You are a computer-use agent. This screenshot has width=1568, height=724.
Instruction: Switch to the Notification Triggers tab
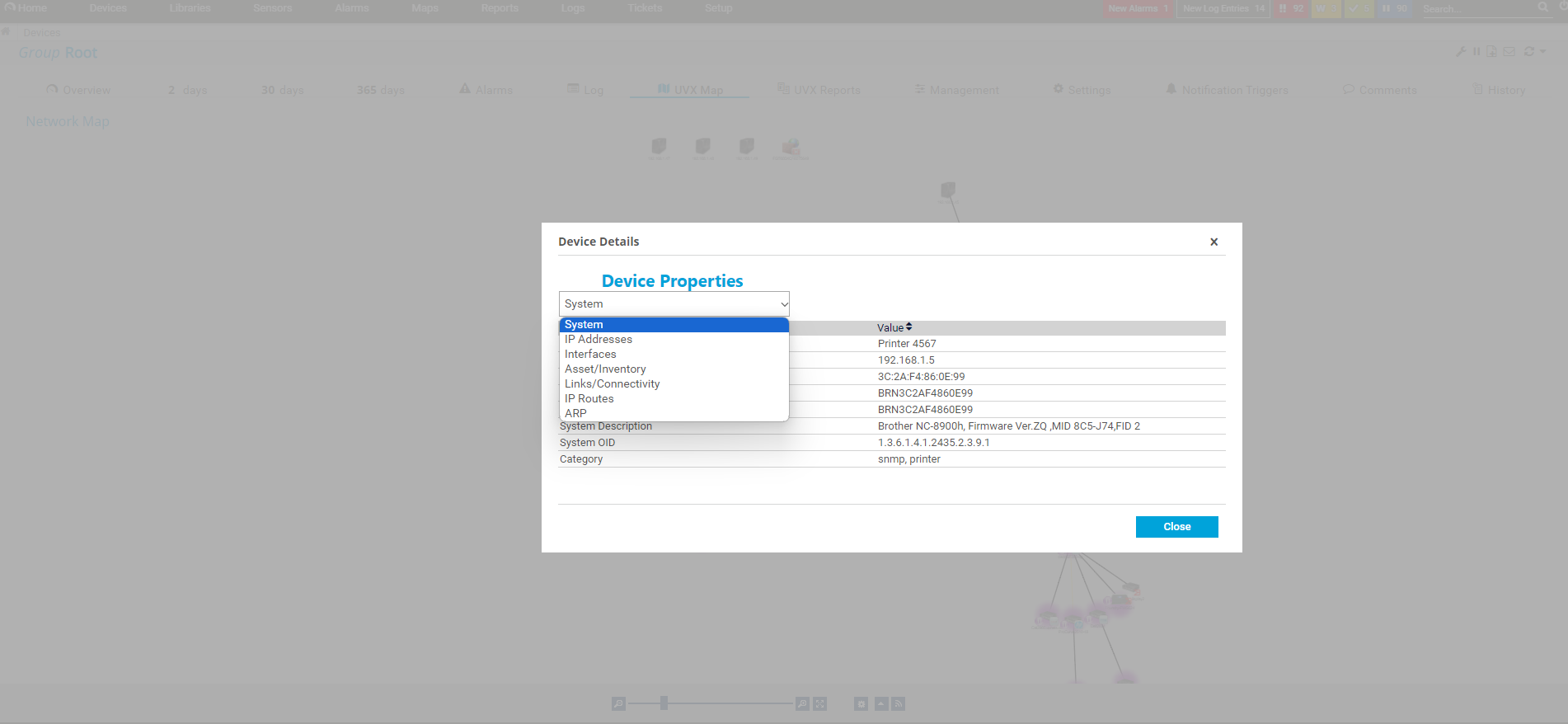tap(1227, 90)
